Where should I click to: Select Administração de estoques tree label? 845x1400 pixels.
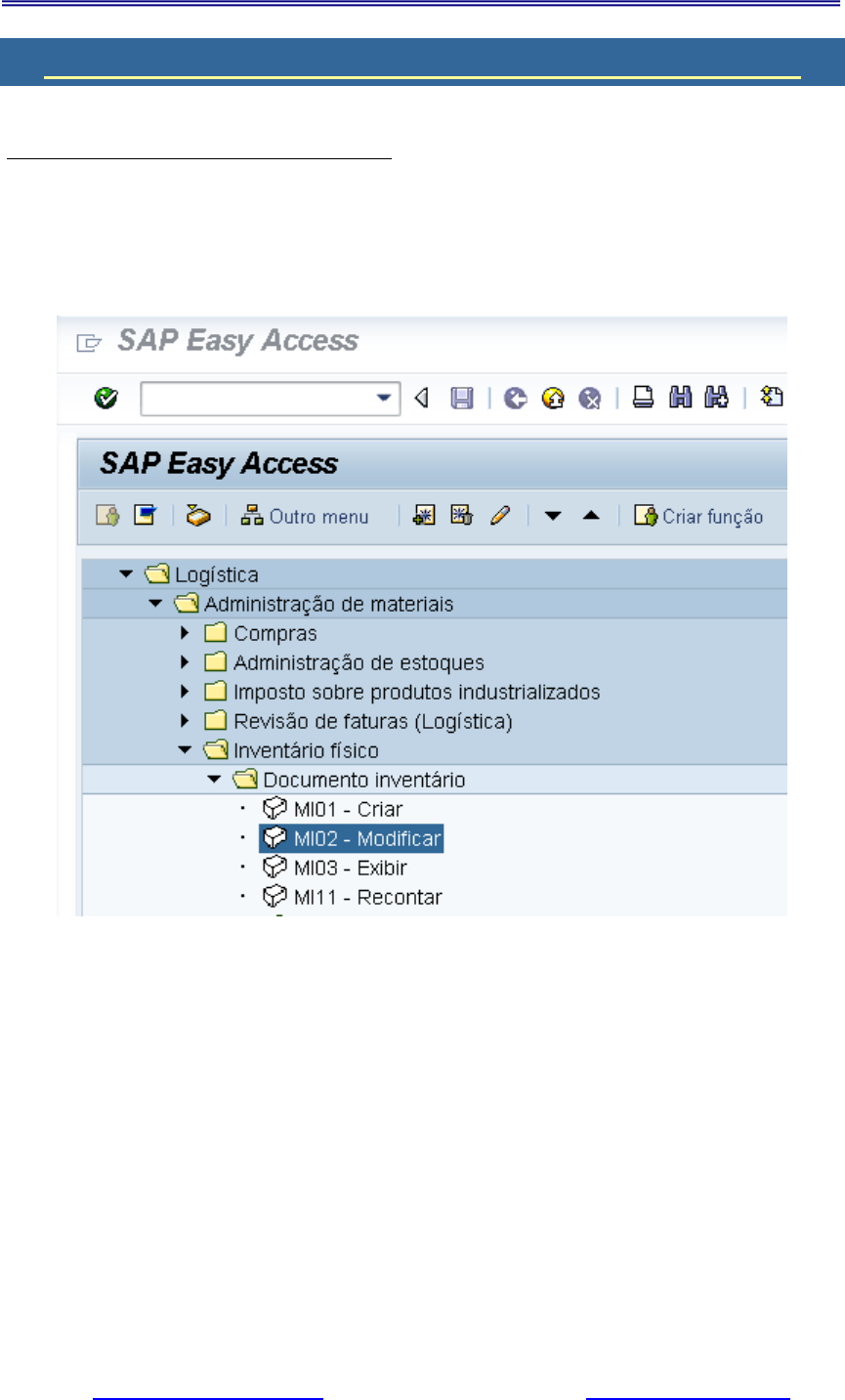[359, 662]
